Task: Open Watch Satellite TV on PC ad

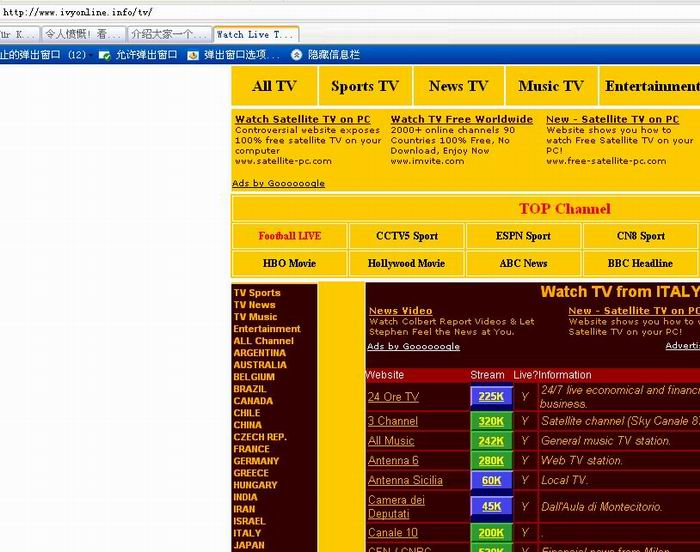Action: [303, 119]
